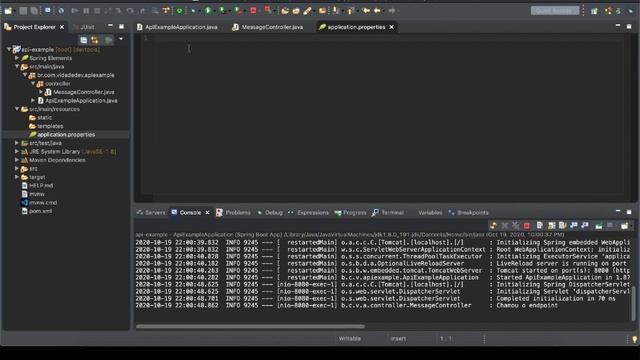Open the Problems tab

tap(233, 213)
